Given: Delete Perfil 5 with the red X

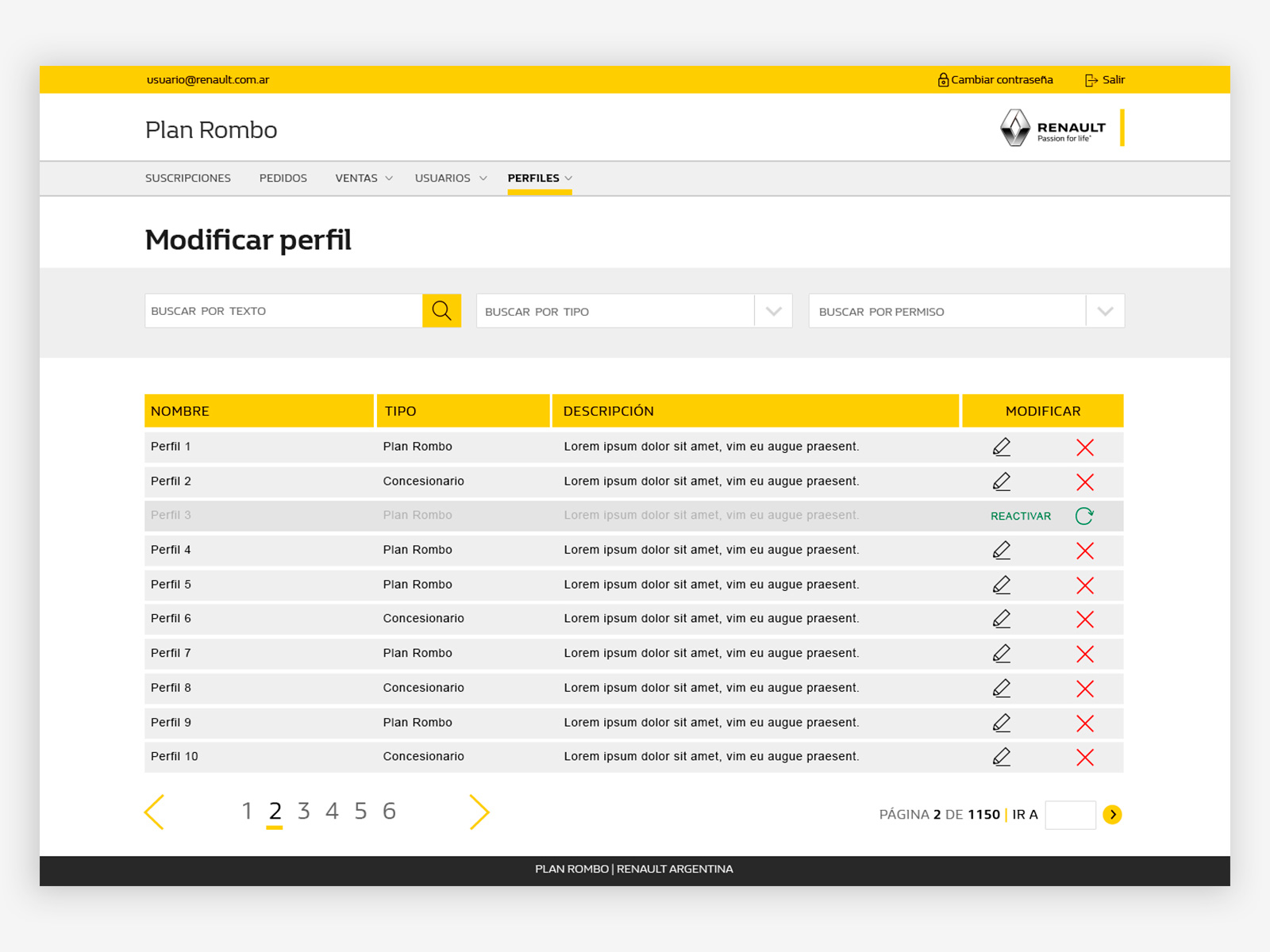Looking at the screenshot, I should pyautogui.click(x=1085, y=585).
